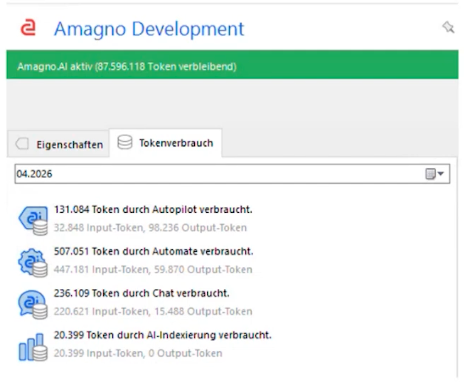The height and width of the screenshot is (382, 464).
Task: Select '20.399 Input-Token, 0 Output-Token' line
Action: (x=138, y=353)
